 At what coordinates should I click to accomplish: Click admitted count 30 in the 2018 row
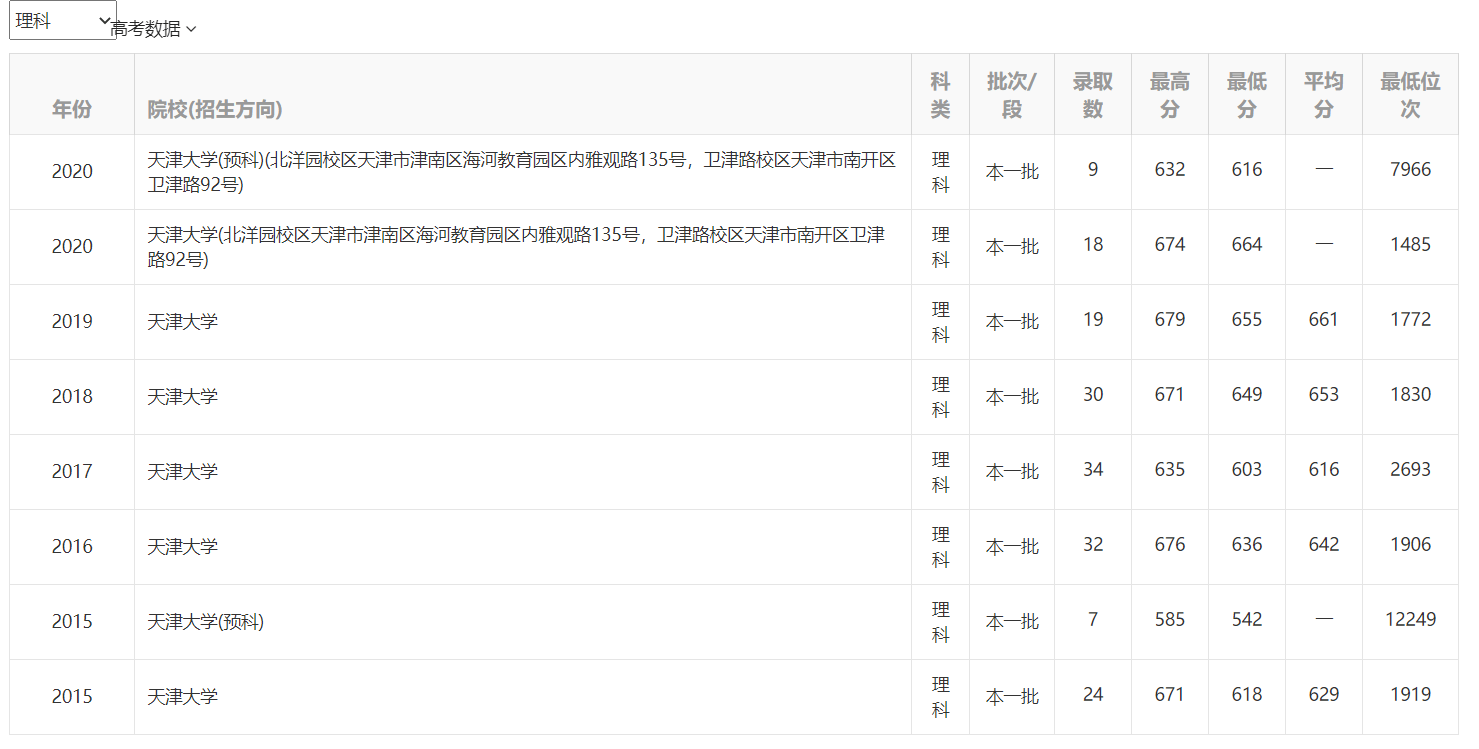(1093, 394)
